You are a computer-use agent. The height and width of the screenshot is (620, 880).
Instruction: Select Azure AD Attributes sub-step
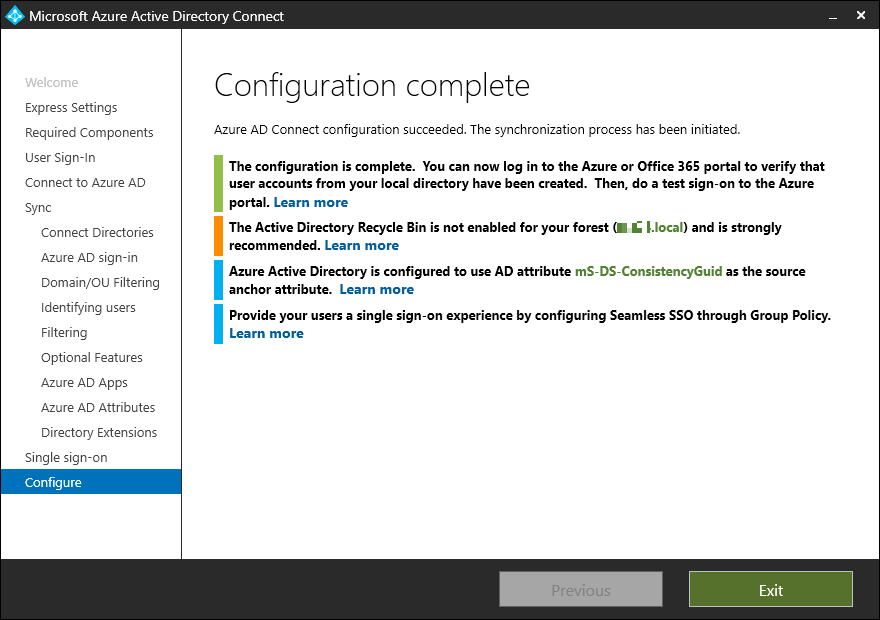point(98,408)
